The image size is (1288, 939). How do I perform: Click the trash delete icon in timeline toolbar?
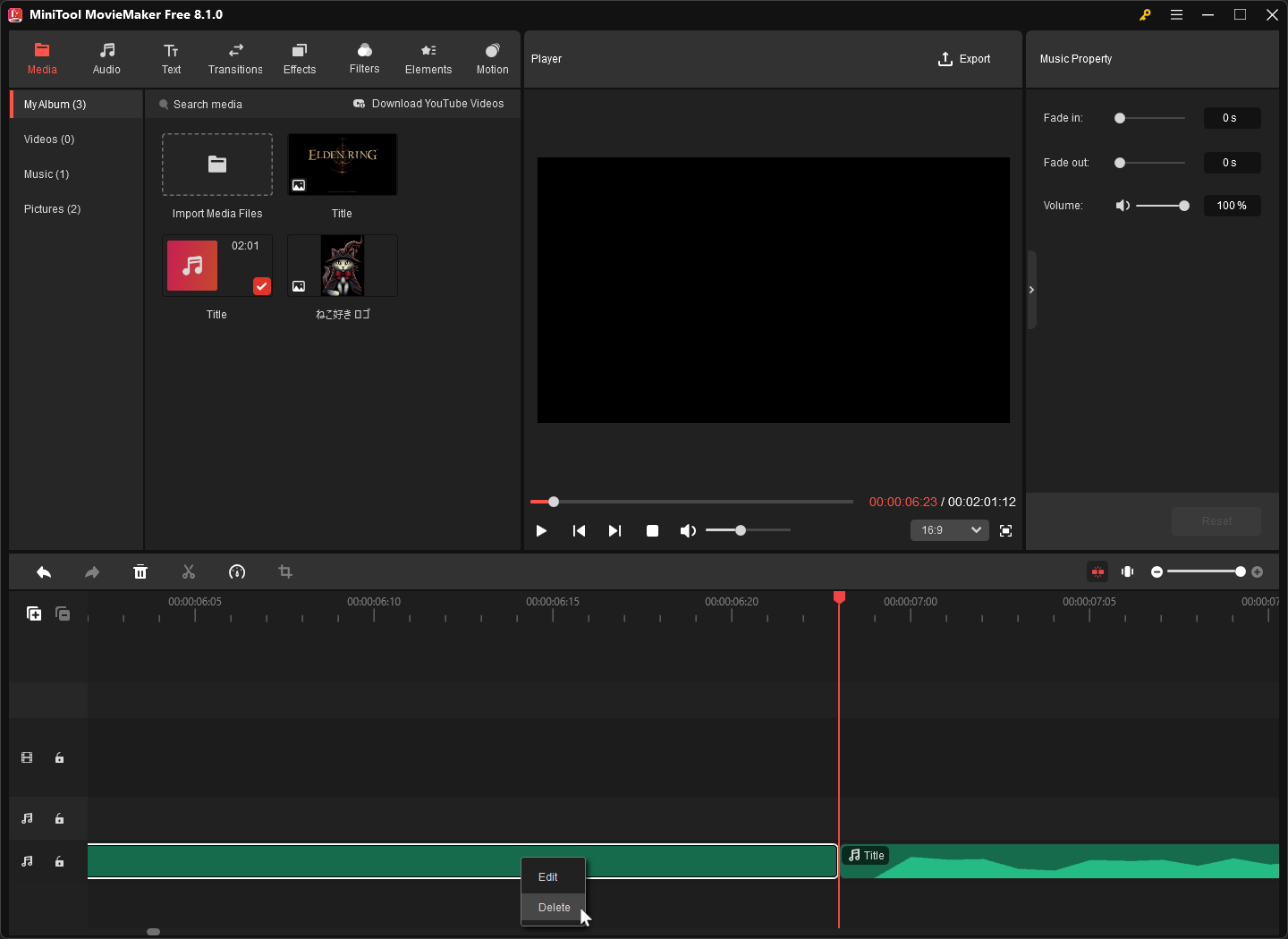pyautogui.click(x=140, y=572)
